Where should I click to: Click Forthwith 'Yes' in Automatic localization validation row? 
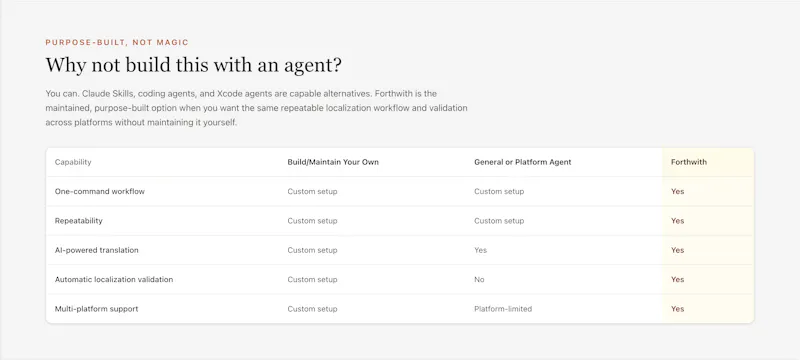[x=678, y=279]
